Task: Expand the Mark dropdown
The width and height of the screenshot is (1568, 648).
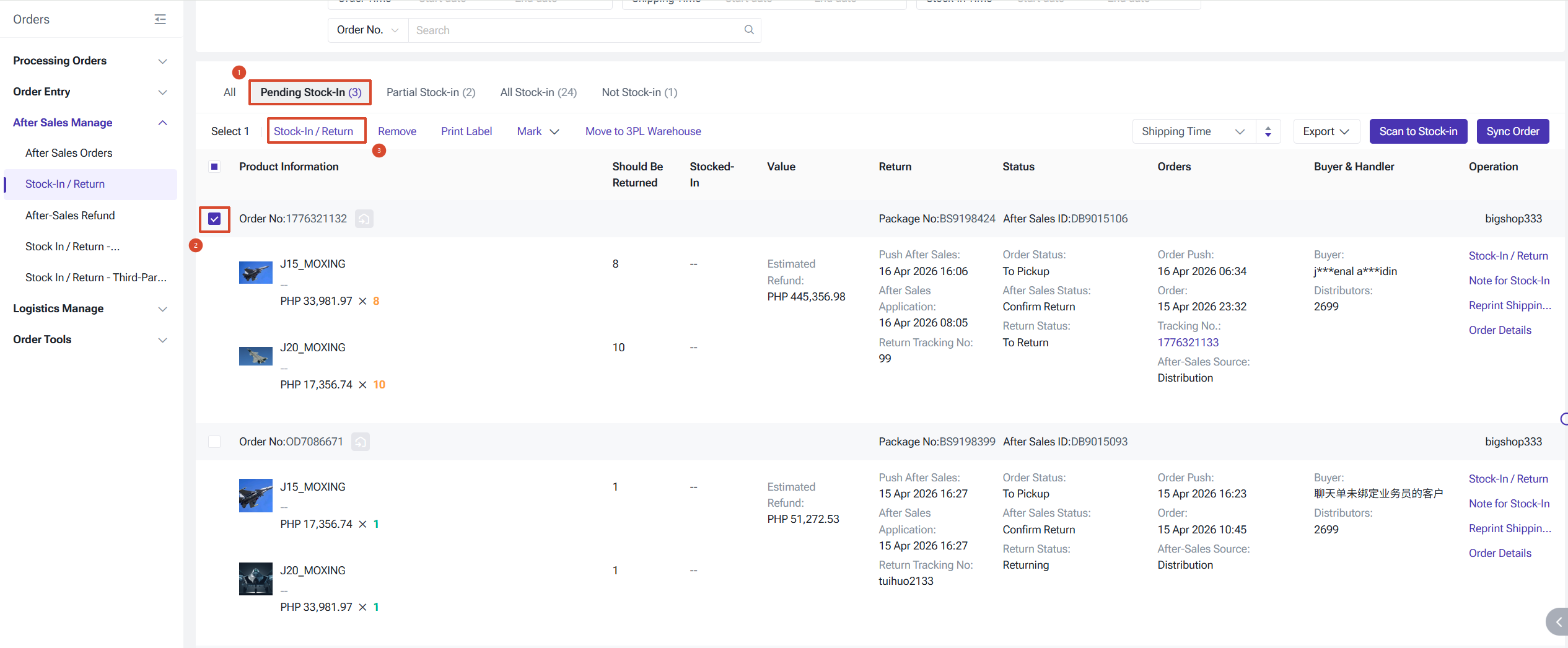Action: click(x=538, y=131)
